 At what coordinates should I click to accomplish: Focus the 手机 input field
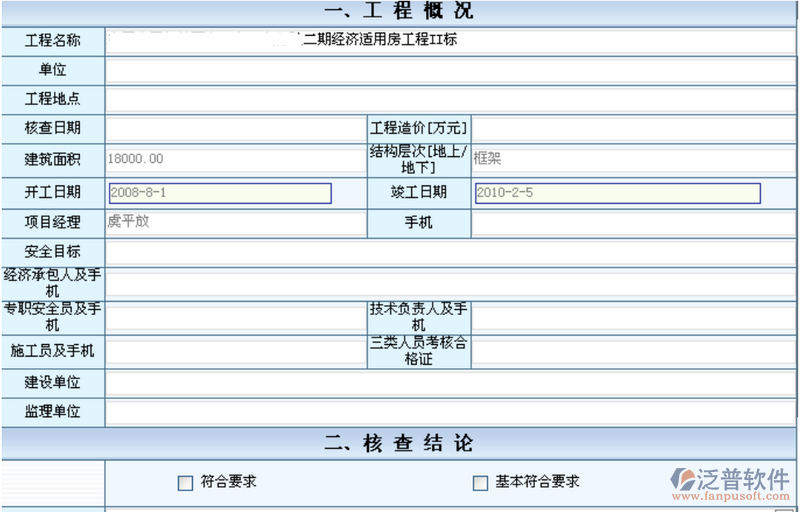[x=633, y=223]
